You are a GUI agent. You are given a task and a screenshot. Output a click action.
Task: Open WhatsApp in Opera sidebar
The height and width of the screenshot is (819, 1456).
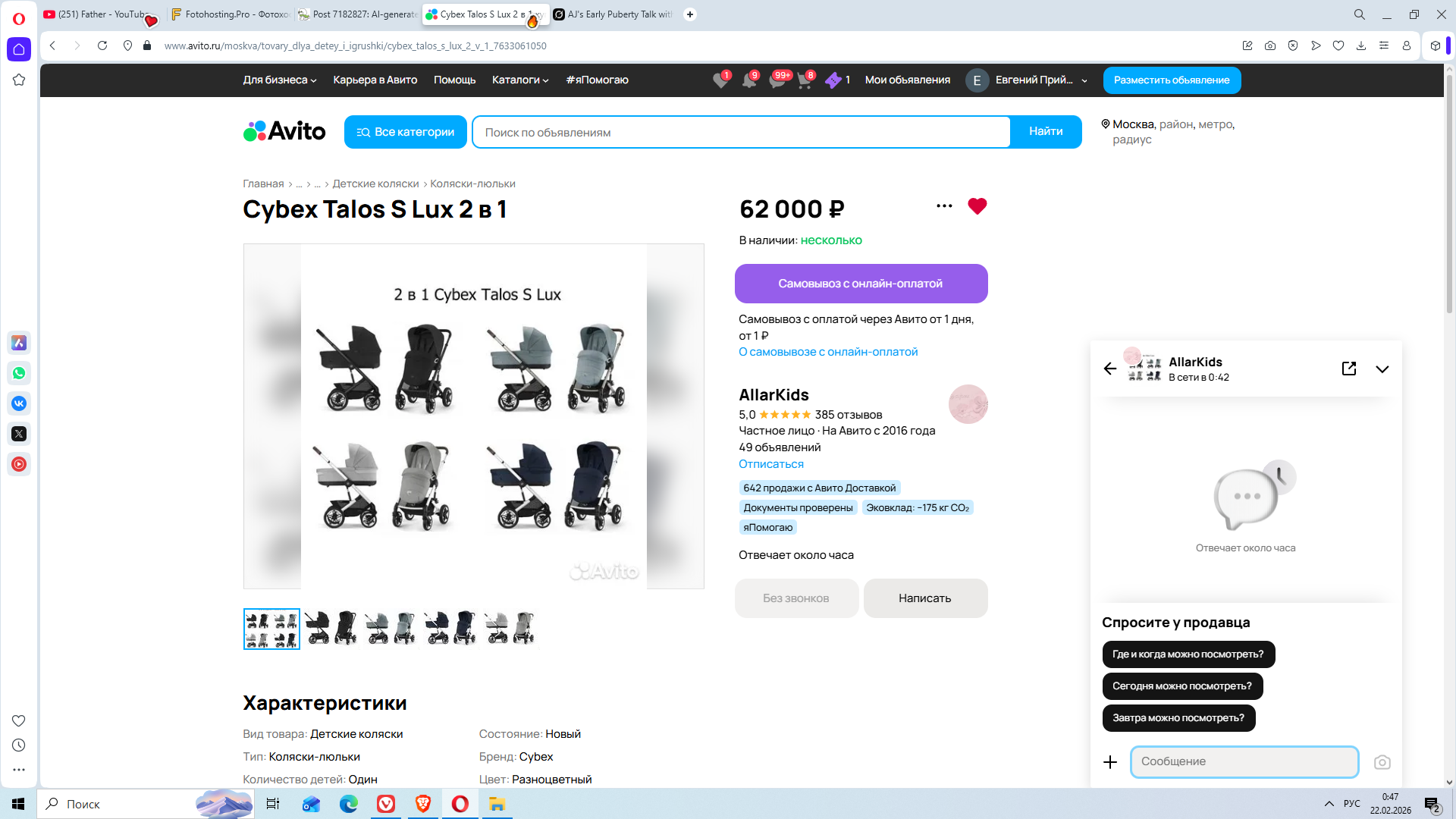19,373
